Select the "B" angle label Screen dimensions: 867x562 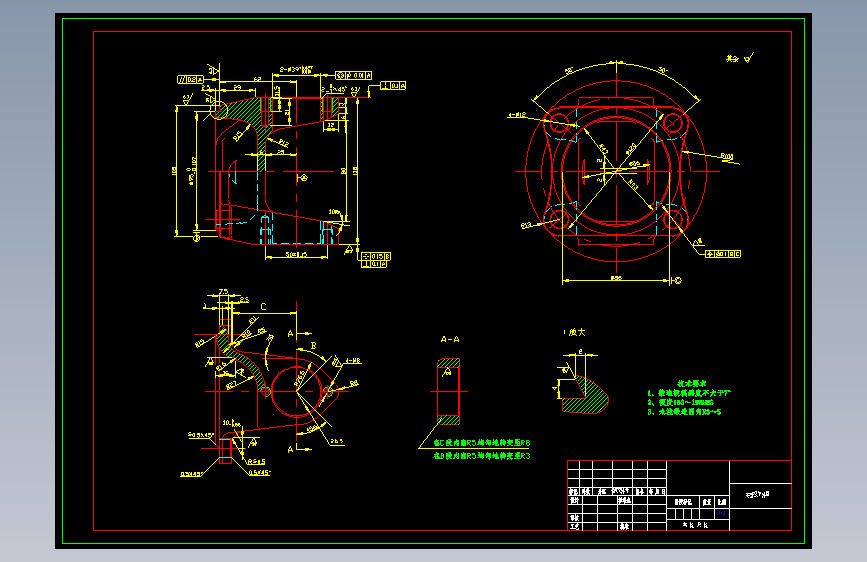[313, 346]
